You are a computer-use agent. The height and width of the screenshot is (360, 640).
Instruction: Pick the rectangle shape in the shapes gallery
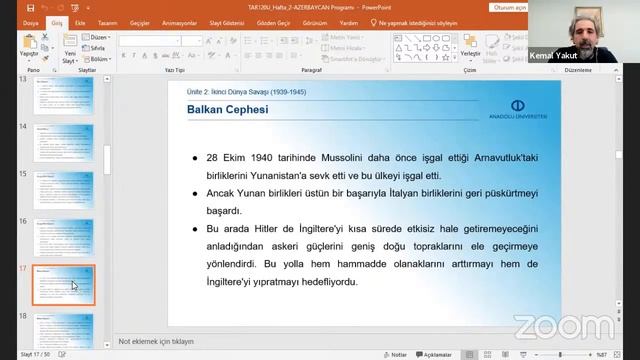pyautogui.click(x=427, y=38)
